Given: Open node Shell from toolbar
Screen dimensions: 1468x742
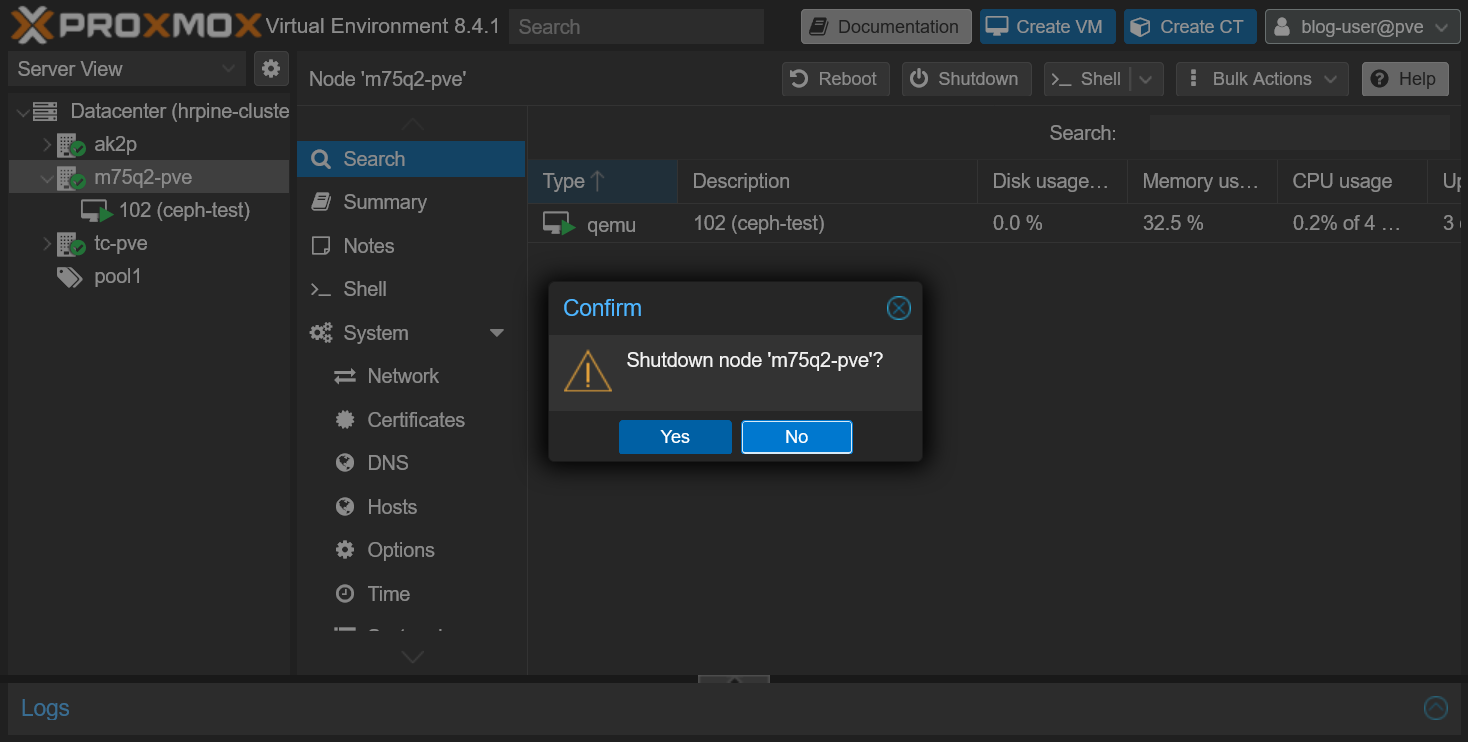Looking at the screenshot, I should pyautogui.click(x=1088, y=79).
